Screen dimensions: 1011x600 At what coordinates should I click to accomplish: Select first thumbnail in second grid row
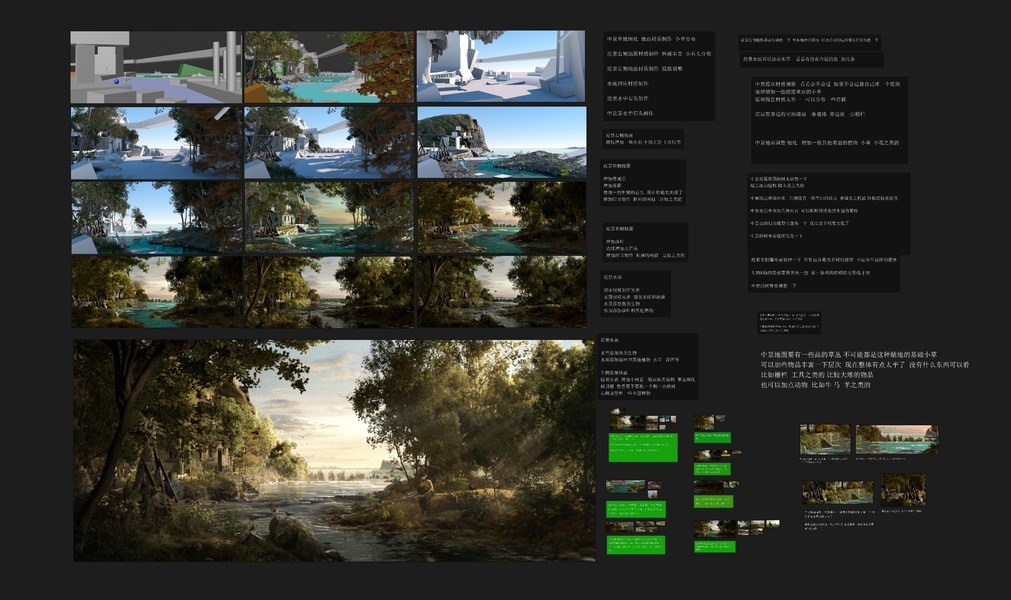pos(156,143)
